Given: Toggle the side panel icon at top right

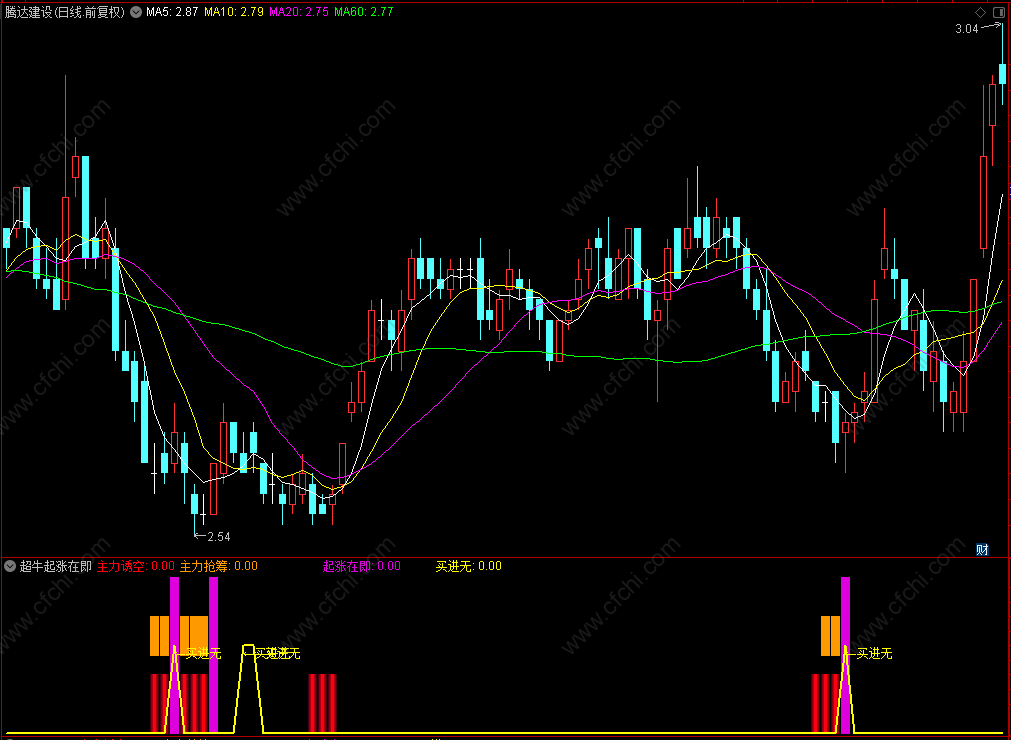Looking at the screenshot, I should coord(1000,12).
